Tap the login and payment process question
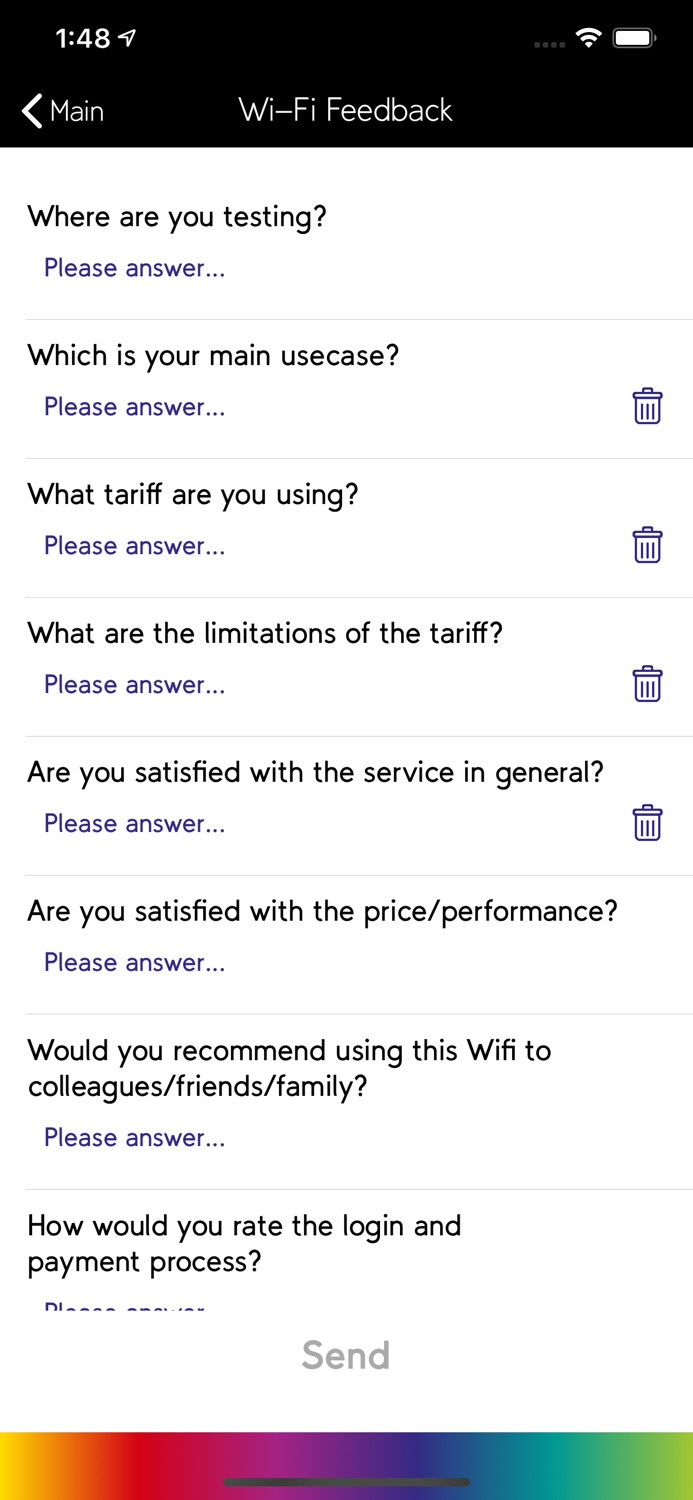Image resolution: width=693 pixels, height=1500 pixels. [x=244, y=1243]
